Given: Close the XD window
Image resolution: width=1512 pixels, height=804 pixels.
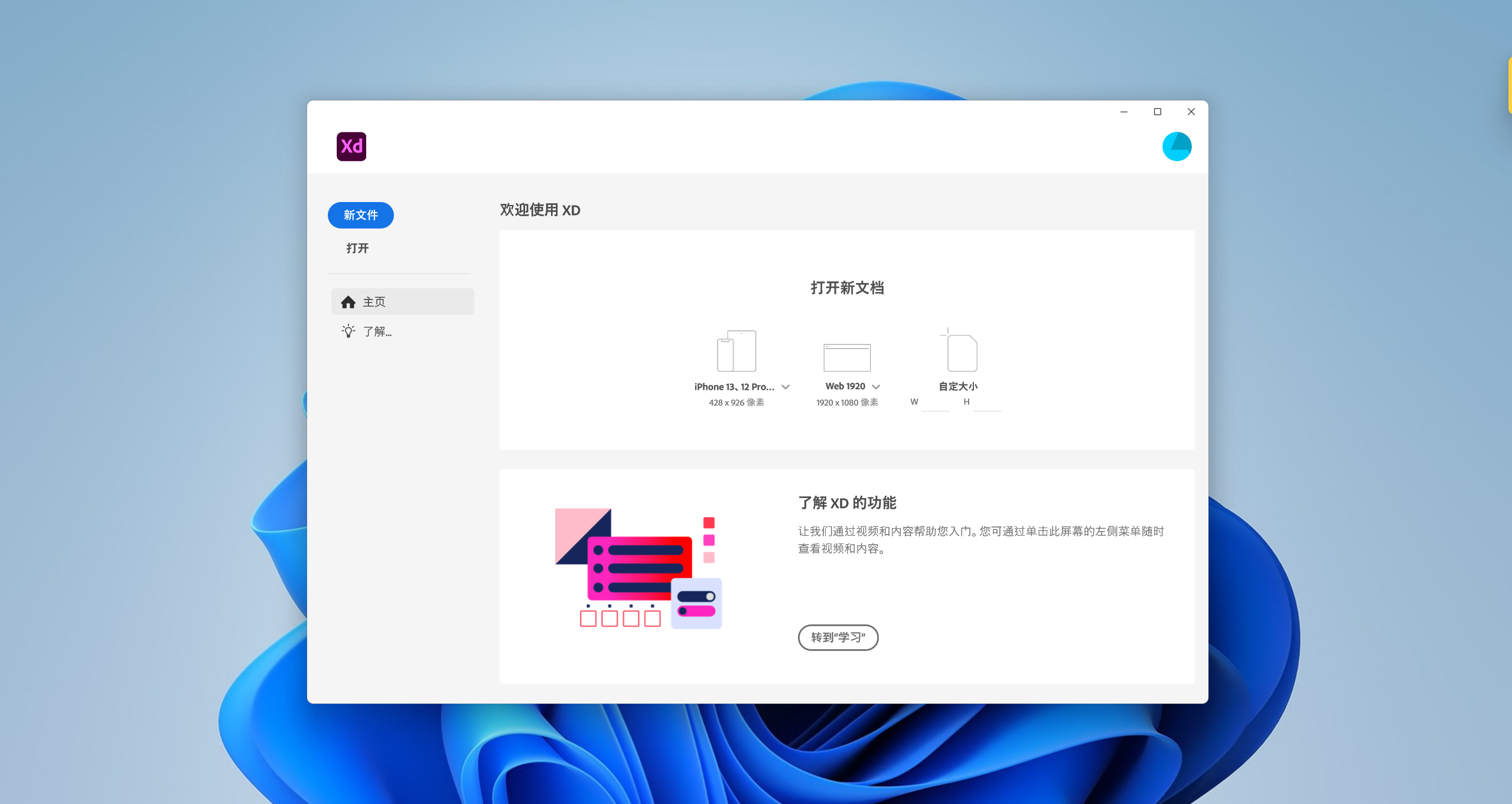Looking at the screenshot, I should coord(1191,112).
